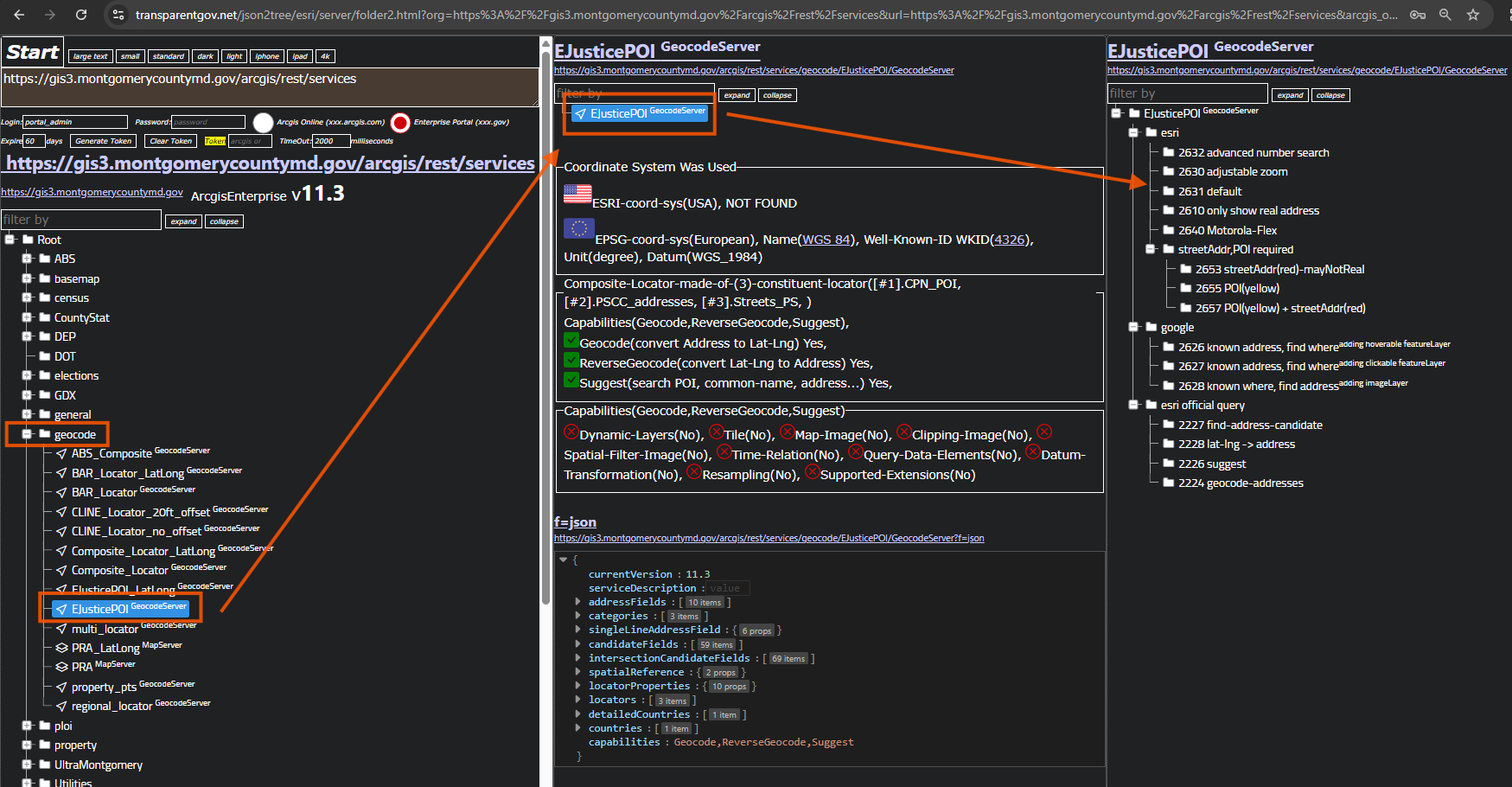The image size is (1512, 787).
Task: Bookmark this page with the star icon
Action: coord(1473,15)
